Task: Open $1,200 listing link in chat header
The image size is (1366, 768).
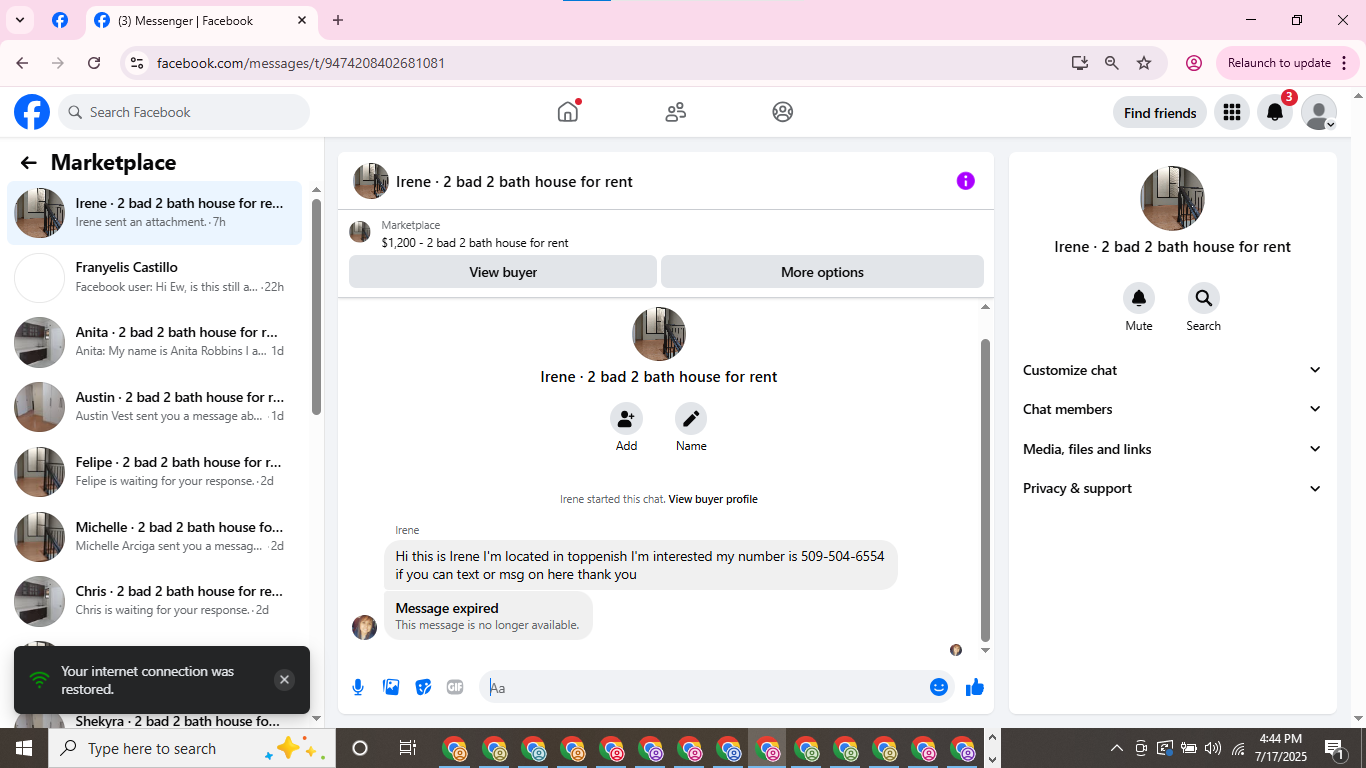Action: [x=475, y=243]
